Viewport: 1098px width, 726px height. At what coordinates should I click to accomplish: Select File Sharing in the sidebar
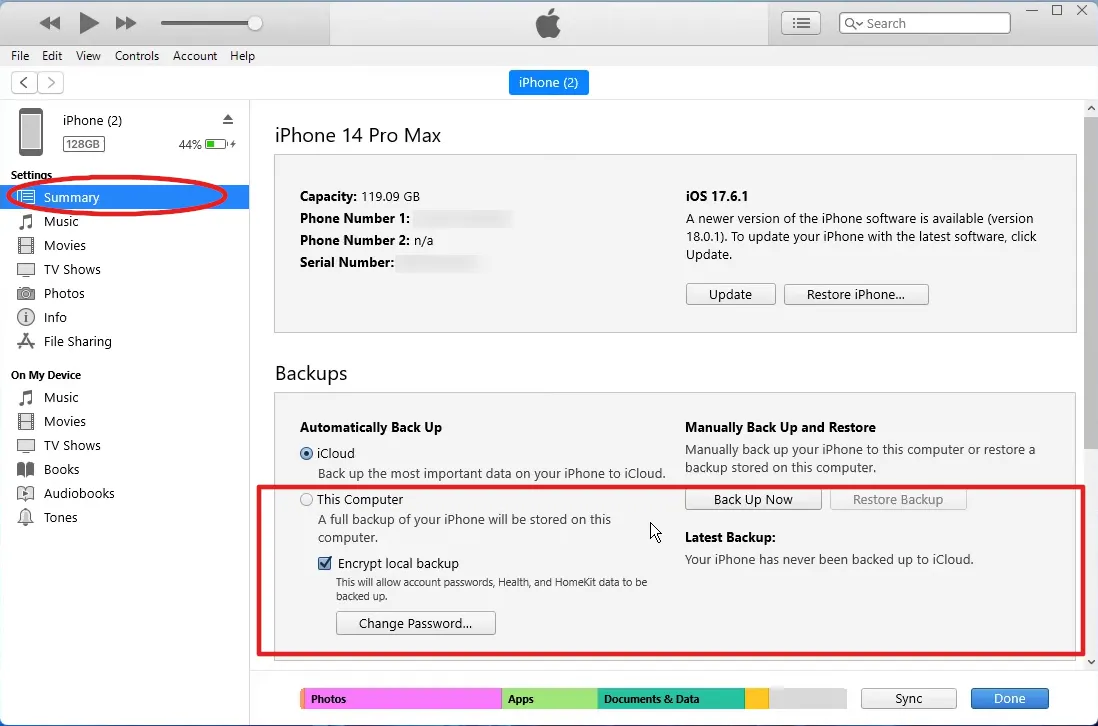[x=75, y=341]
